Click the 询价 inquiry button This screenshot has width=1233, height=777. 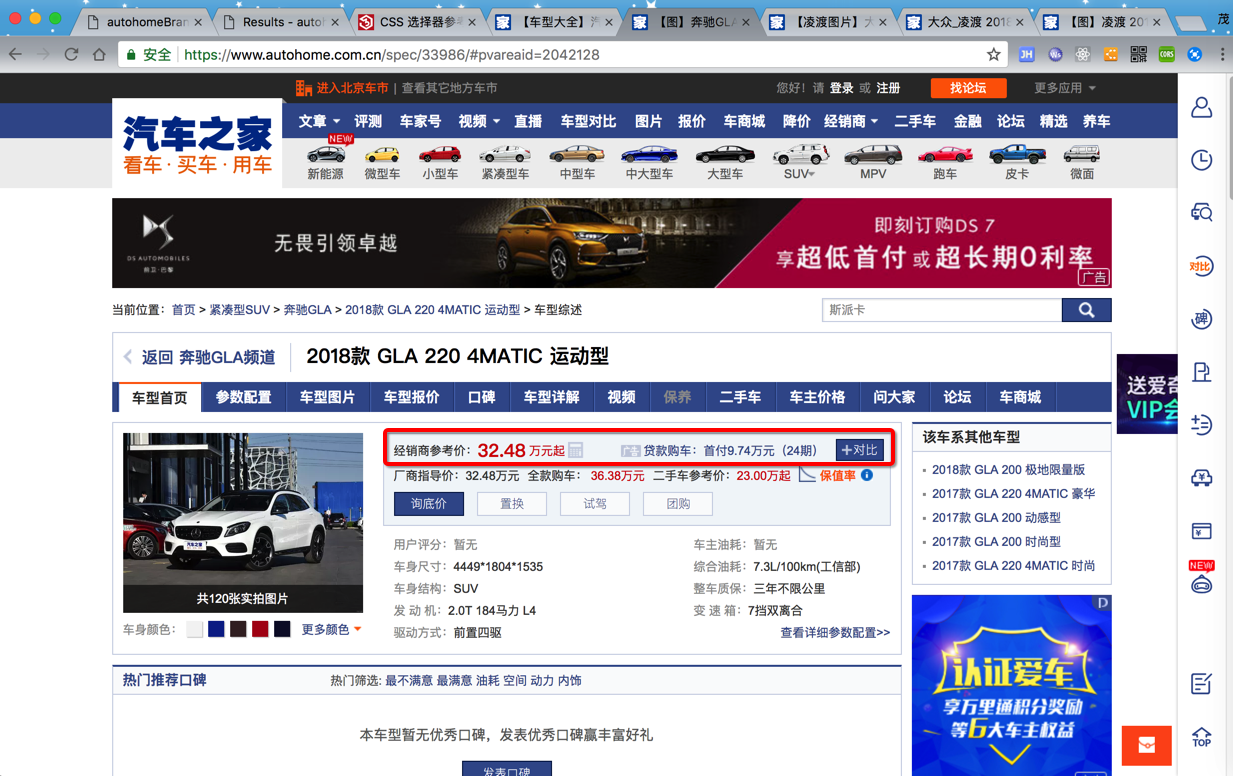click(428, 504)
